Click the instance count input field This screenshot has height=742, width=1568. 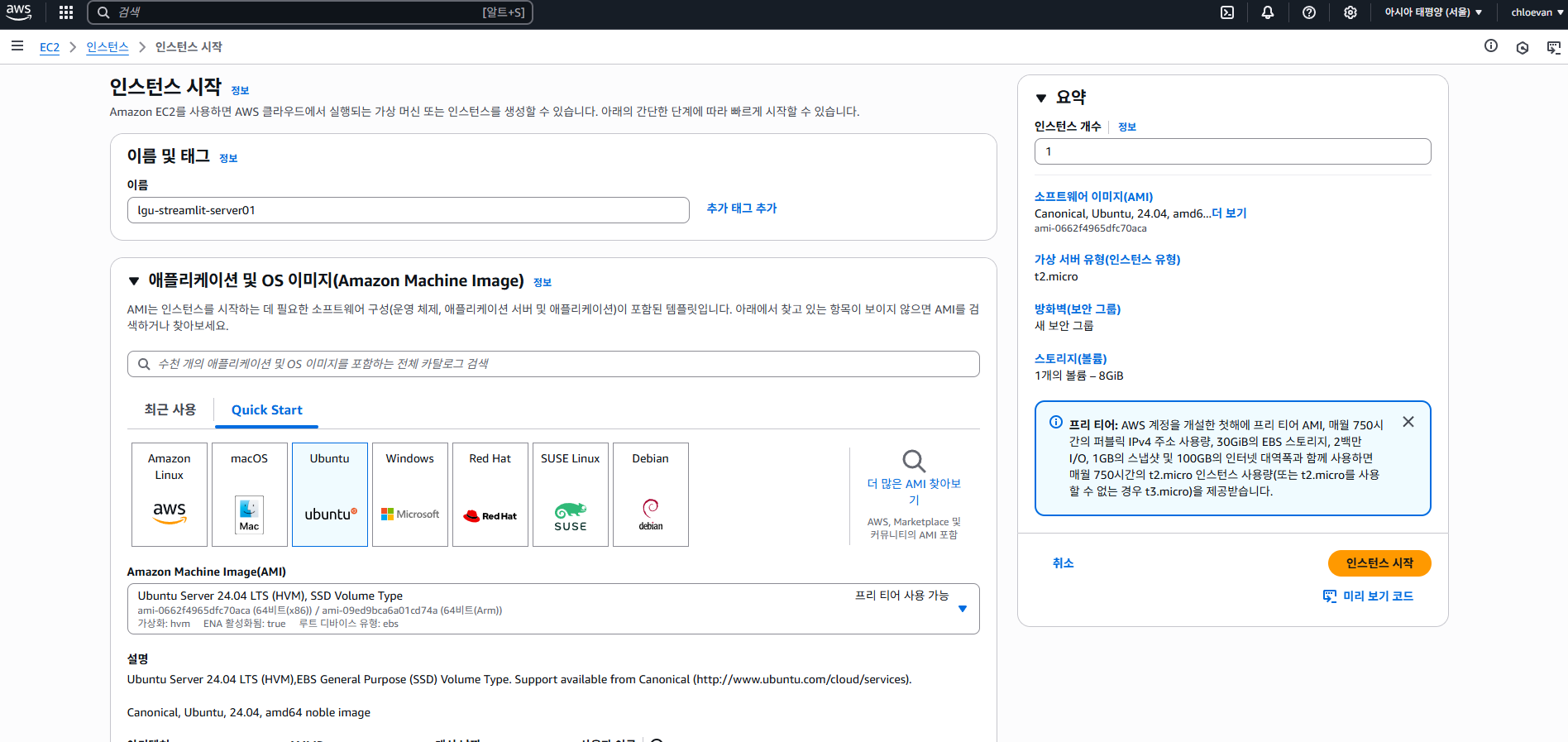(1232, 151)
